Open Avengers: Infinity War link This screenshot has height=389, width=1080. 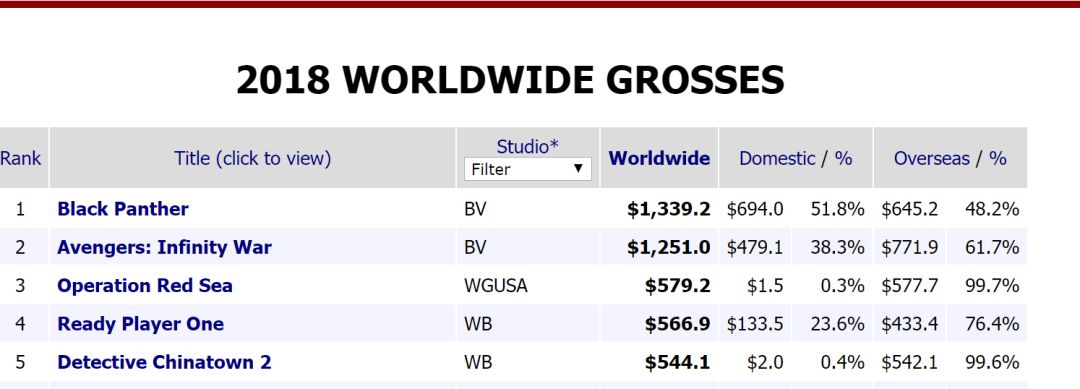165,247
